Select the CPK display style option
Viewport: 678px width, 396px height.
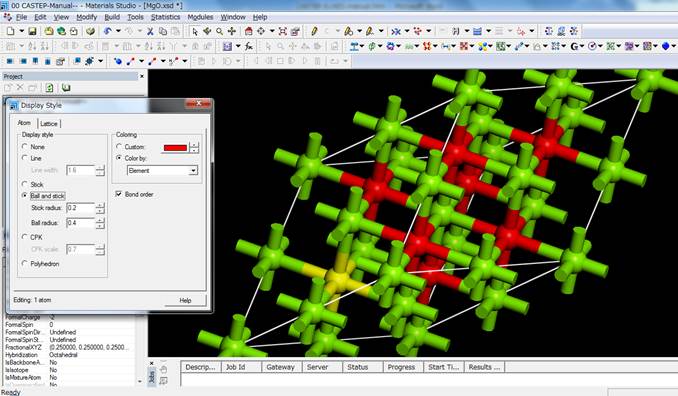25,237
